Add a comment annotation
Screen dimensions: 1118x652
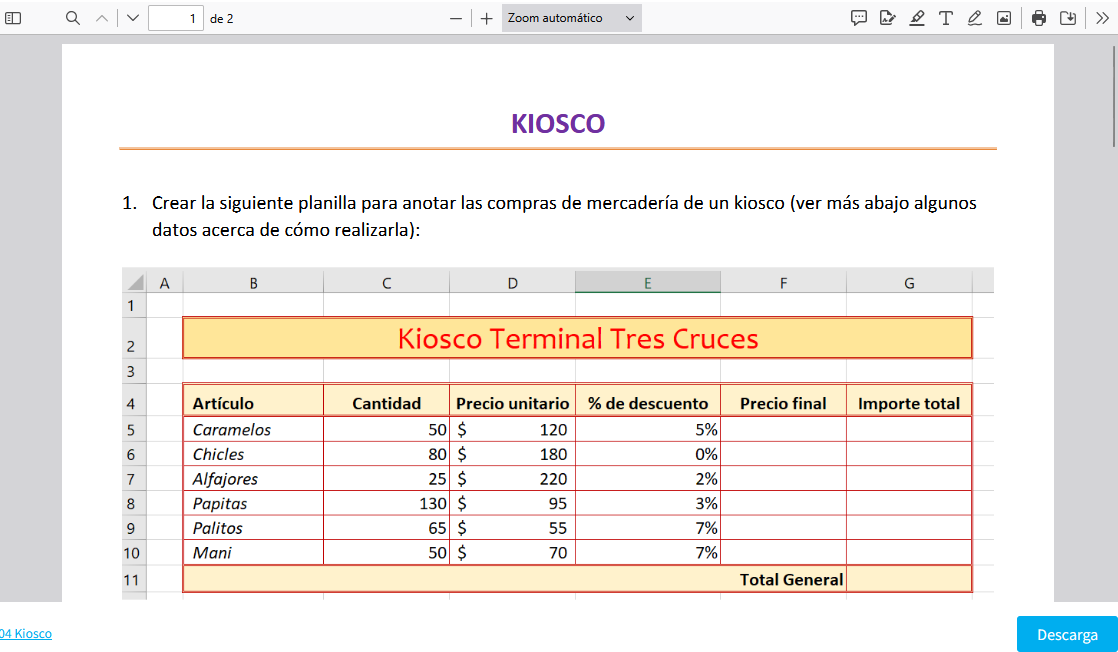pyautogui.click(x=858, y=18)
